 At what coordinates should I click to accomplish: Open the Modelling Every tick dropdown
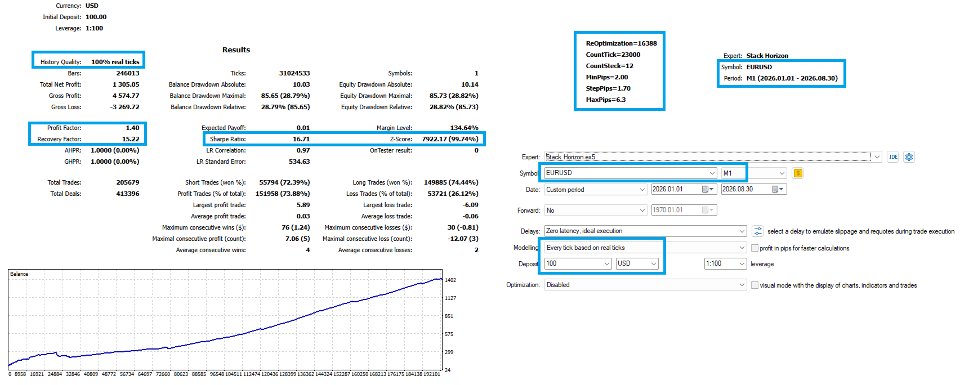click(x=742, y=248)
